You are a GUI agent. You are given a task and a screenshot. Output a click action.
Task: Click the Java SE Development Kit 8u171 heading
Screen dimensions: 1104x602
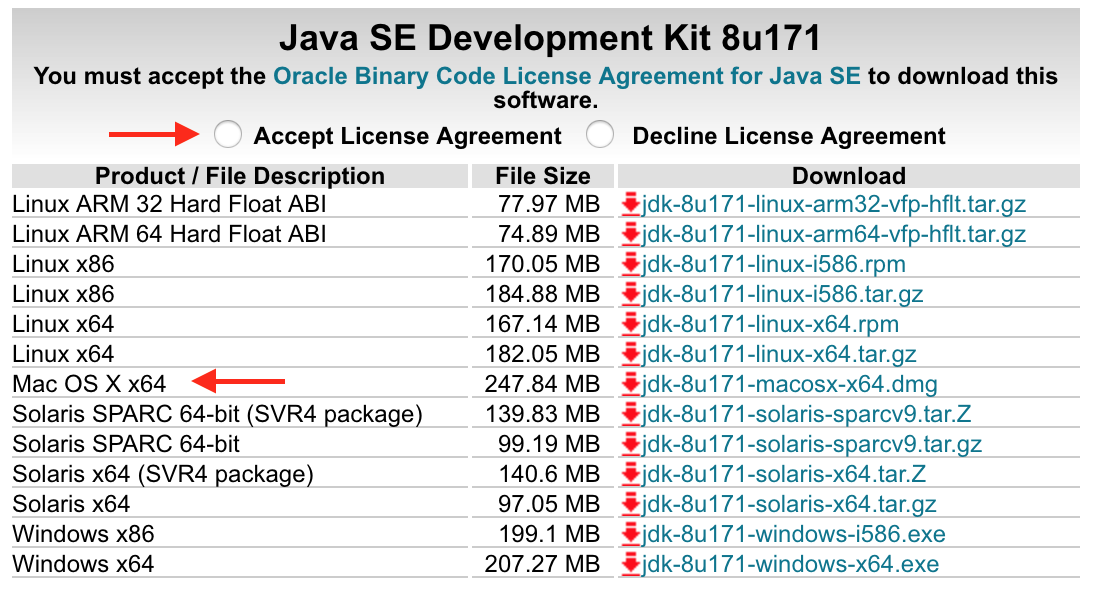pos(550,38)
